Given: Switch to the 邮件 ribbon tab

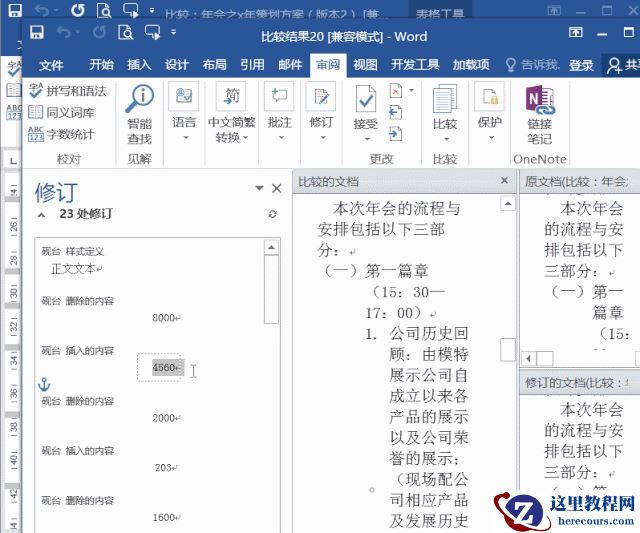Looking at the screenshot, I should [x=290, y=64].
